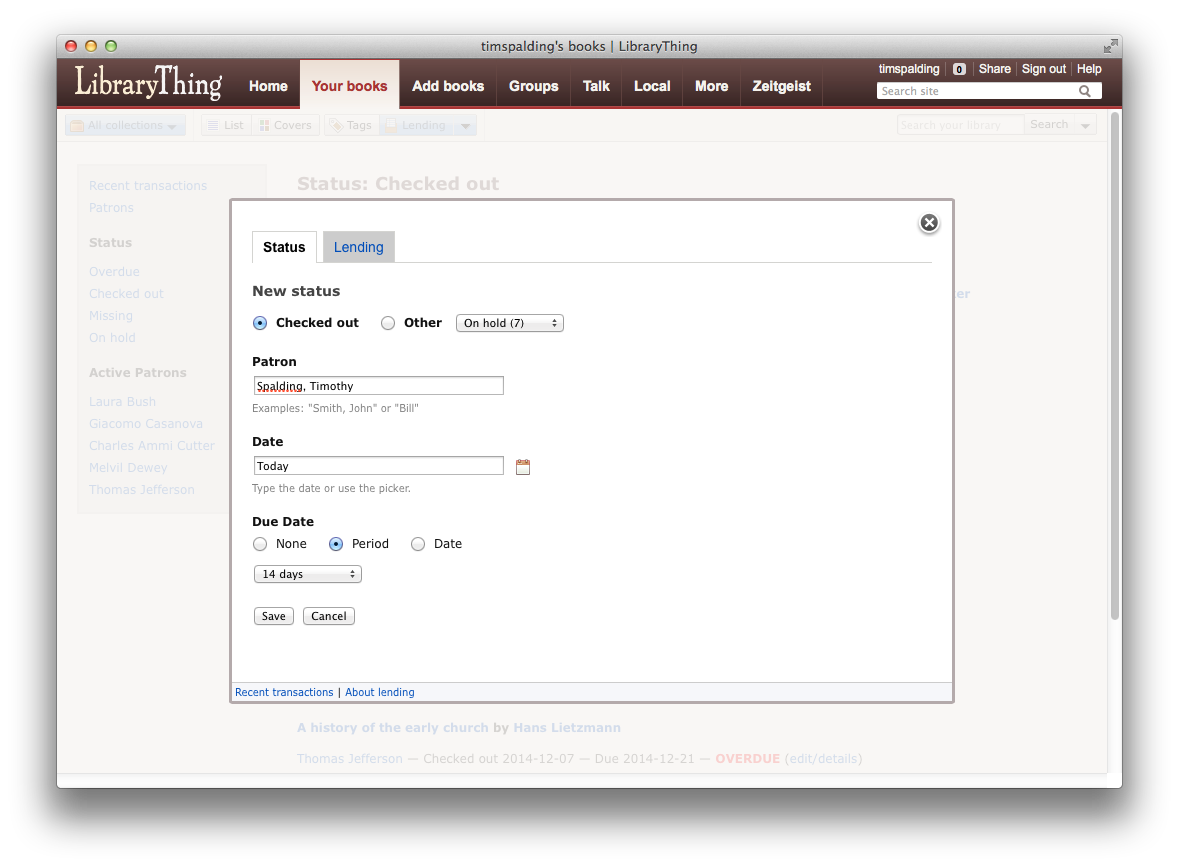This screenshot has height=867, width=1179.
Task: Click the LibraryThing logo
Action: pyautogui.click(x=148, y=83)
